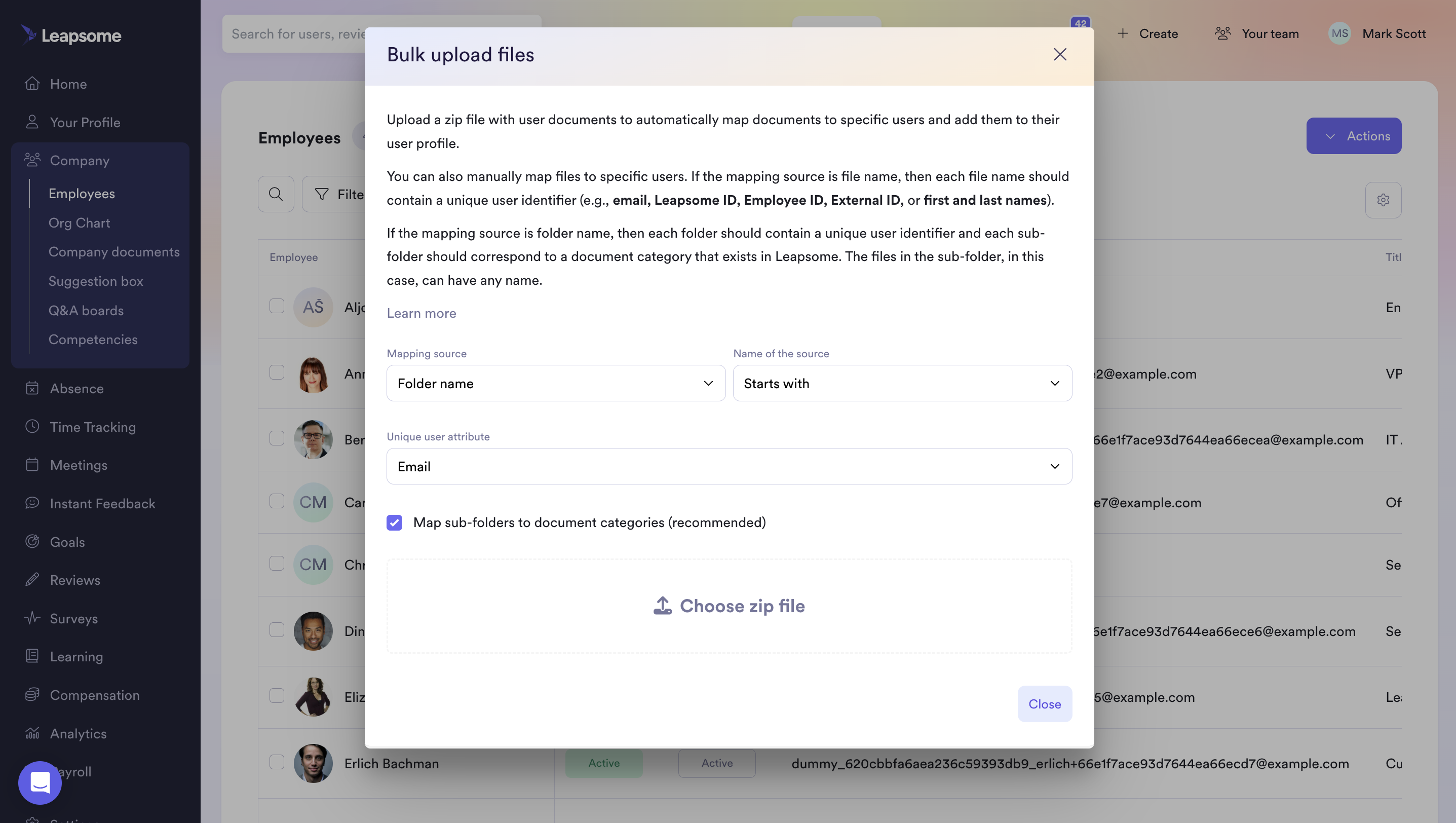
Task: Click Mark Scott user name
Action: click(x=1394, y=34)
